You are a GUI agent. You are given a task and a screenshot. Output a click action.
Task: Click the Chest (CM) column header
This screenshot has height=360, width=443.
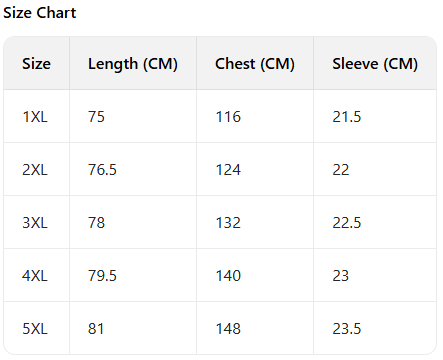click(x=255, y=64)
